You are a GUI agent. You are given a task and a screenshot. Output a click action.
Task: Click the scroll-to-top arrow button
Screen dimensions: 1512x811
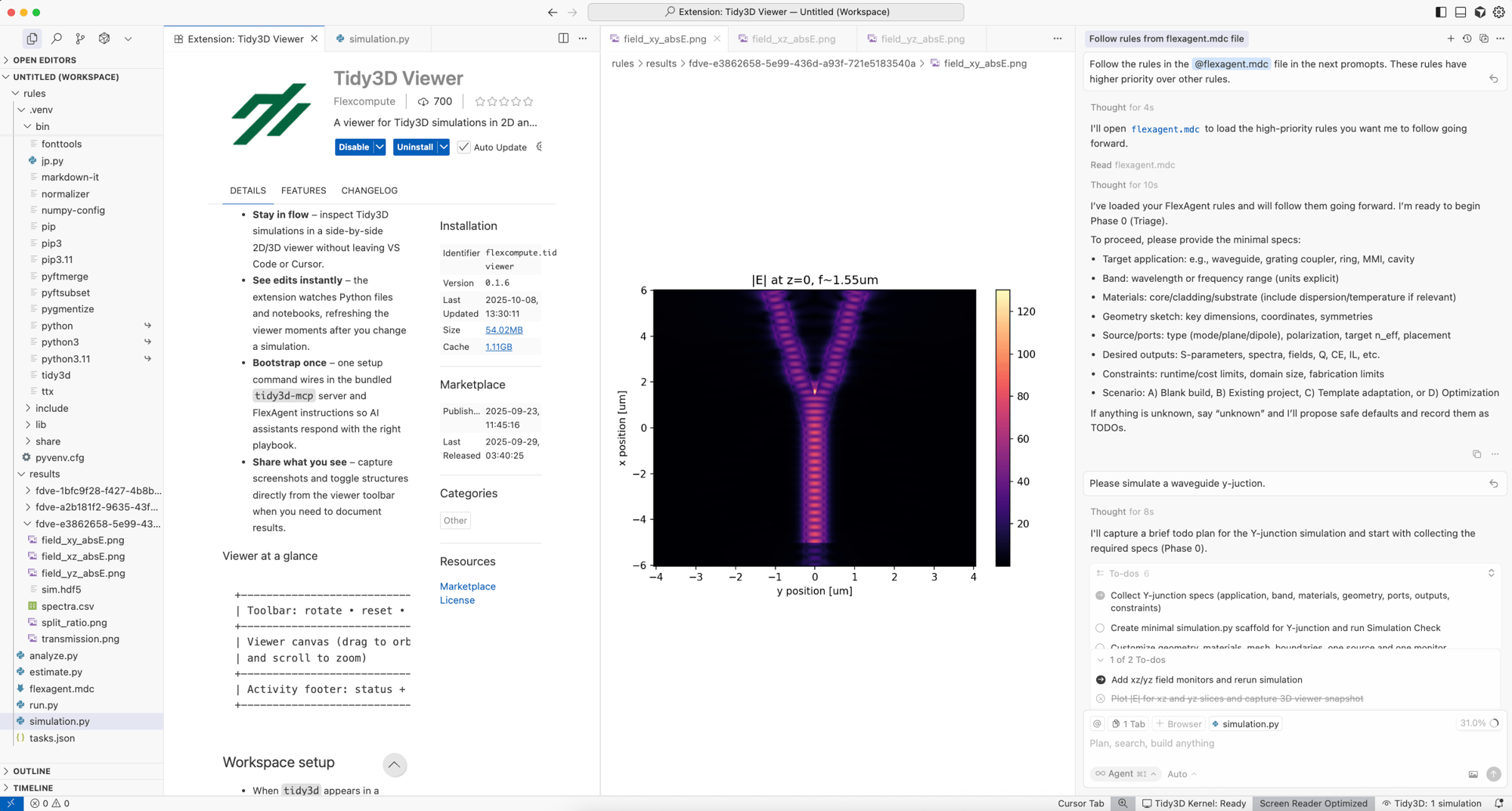pyautogui.click(x=394, y=765)
